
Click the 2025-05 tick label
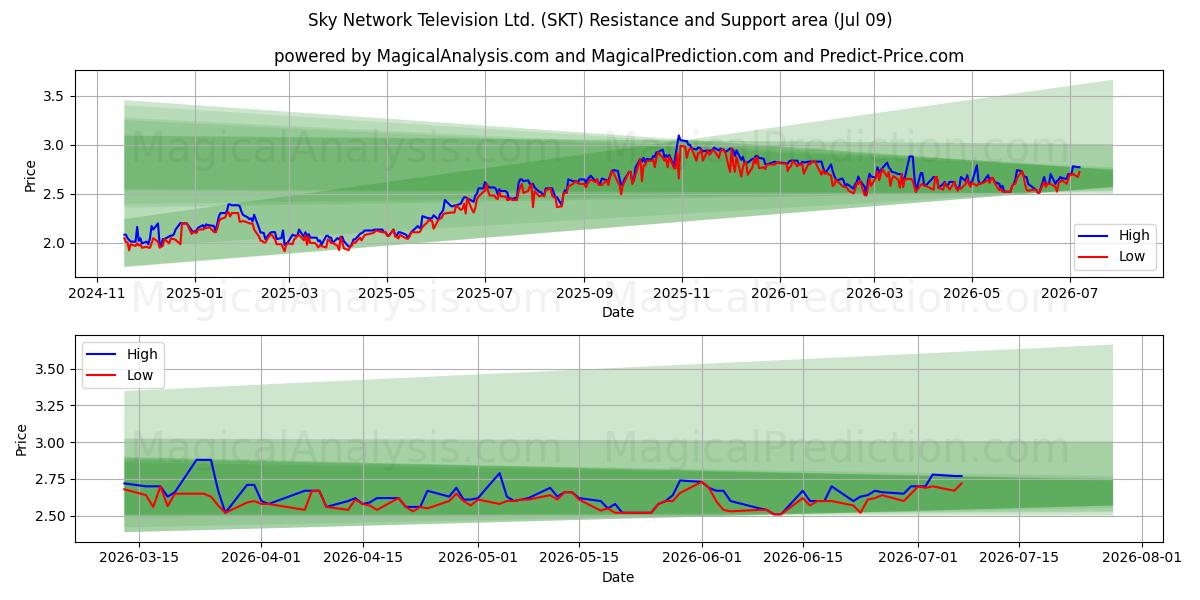(387, 293)
